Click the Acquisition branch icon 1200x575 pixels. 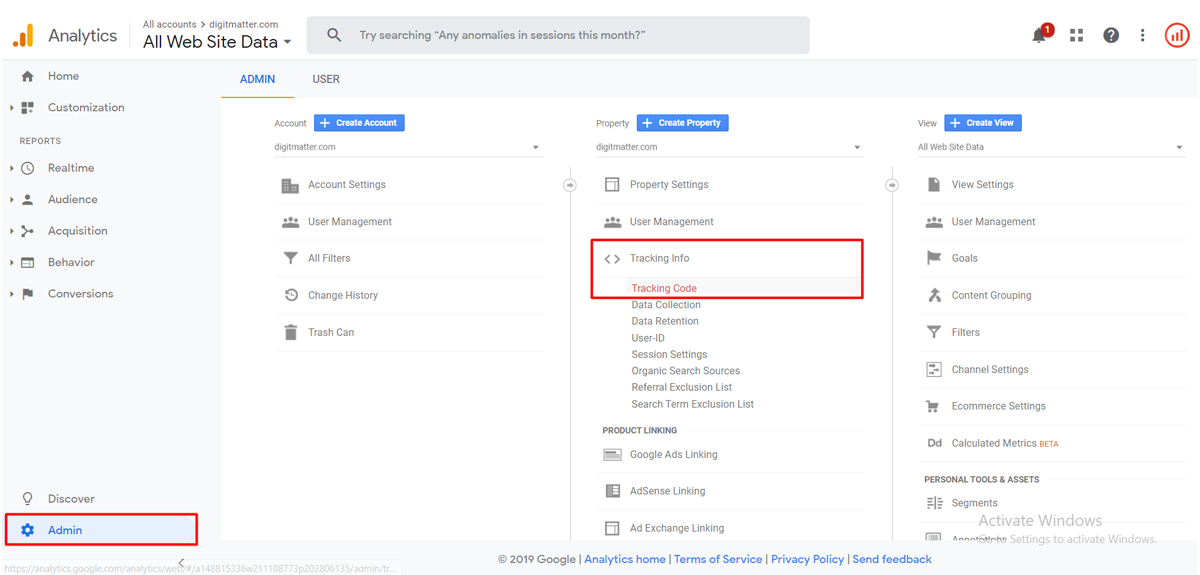[x=27, y=231]
